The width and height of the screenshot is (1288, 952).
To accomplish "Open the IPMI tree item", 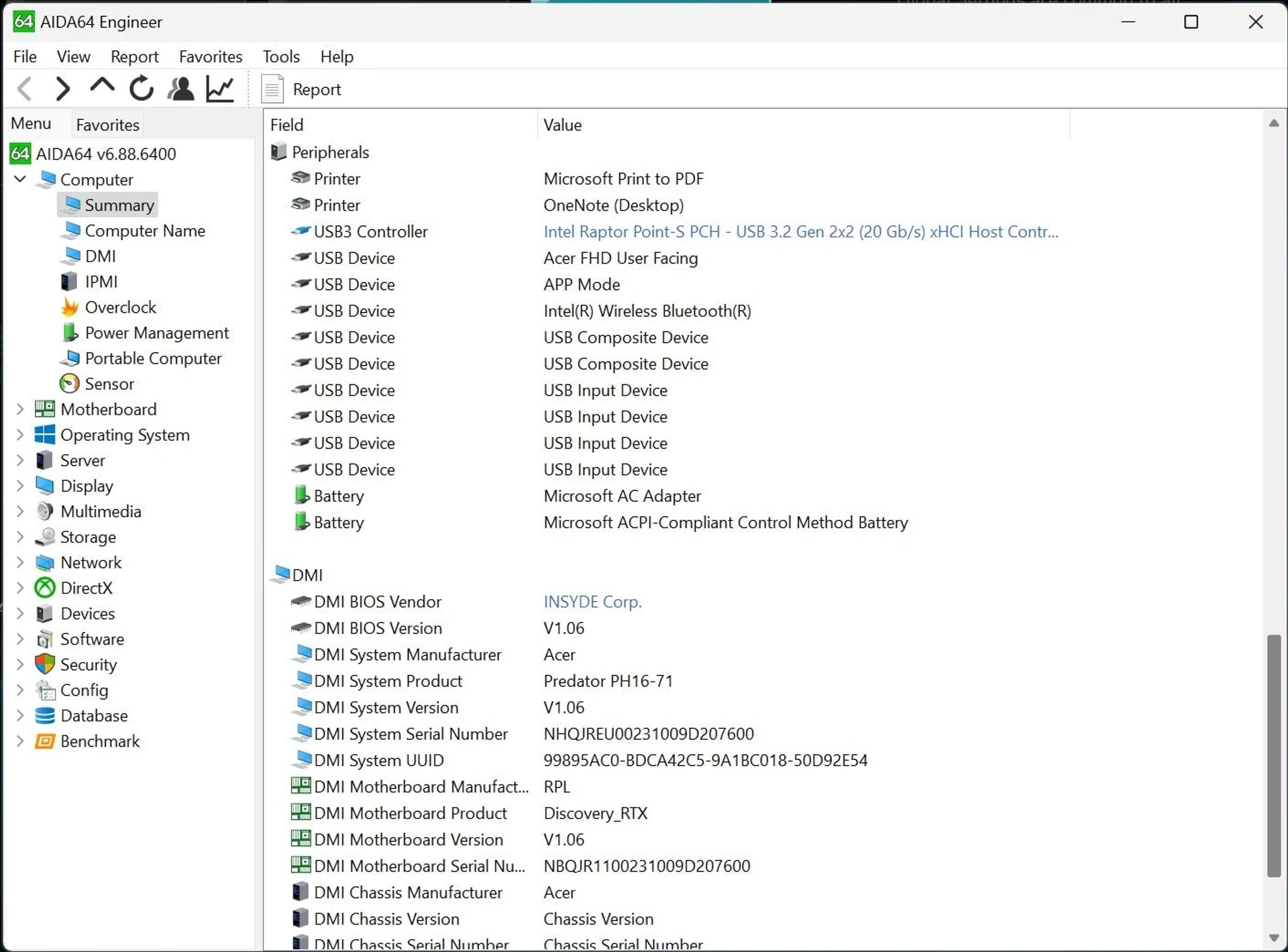I will point(89,282).
